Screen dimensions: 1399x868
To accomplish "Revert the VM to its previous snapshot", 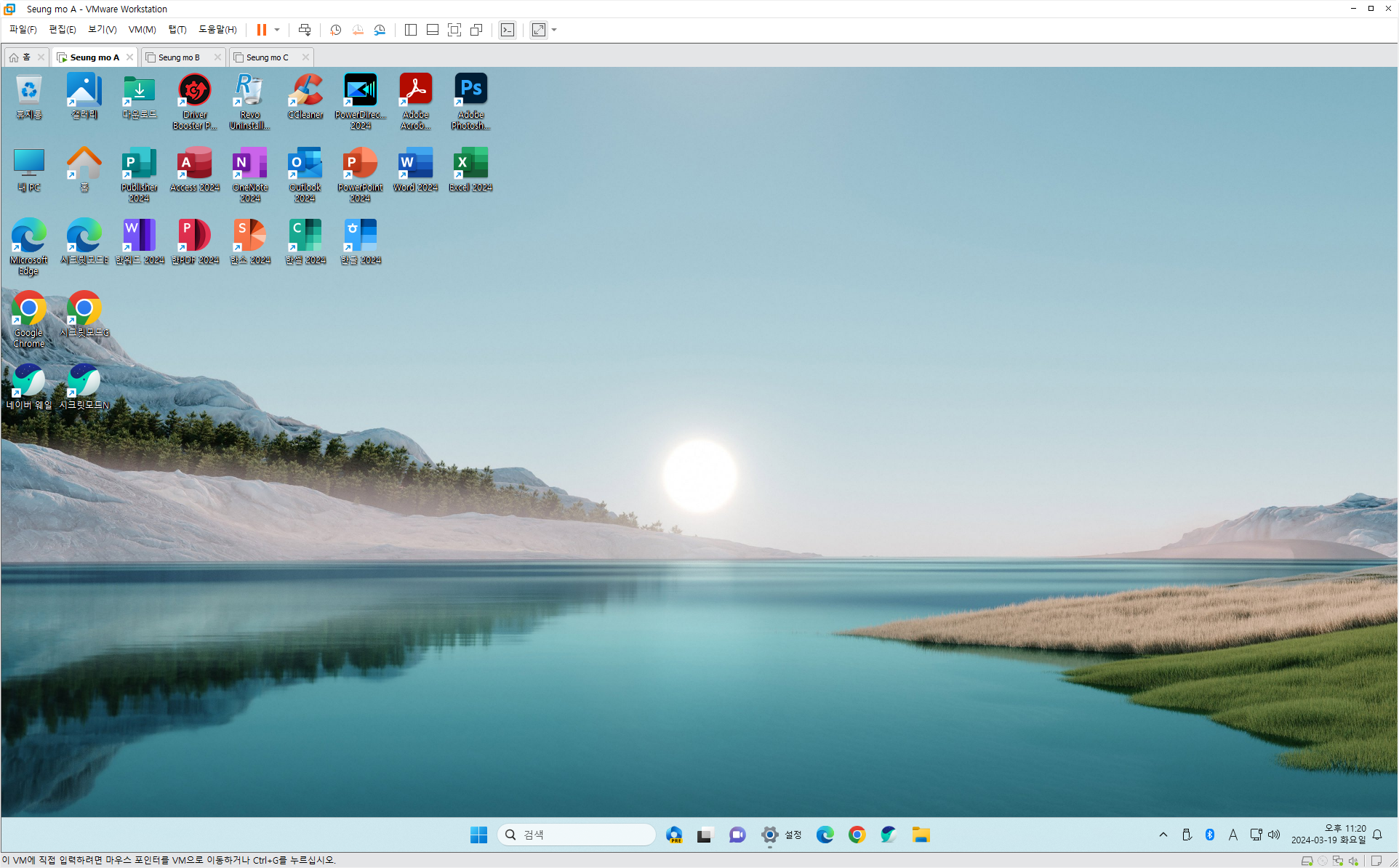I will tap(358, 30).
